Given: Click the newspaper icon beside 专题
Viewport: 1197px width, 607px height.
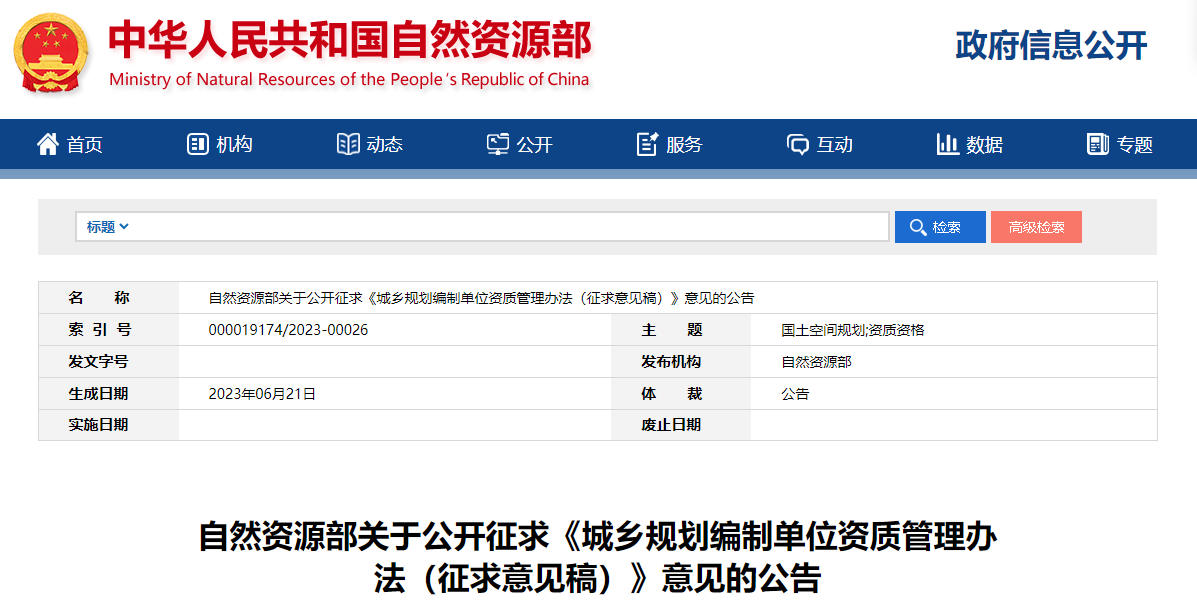Looking at the screenshot, I should click(x=1098, y=144).
